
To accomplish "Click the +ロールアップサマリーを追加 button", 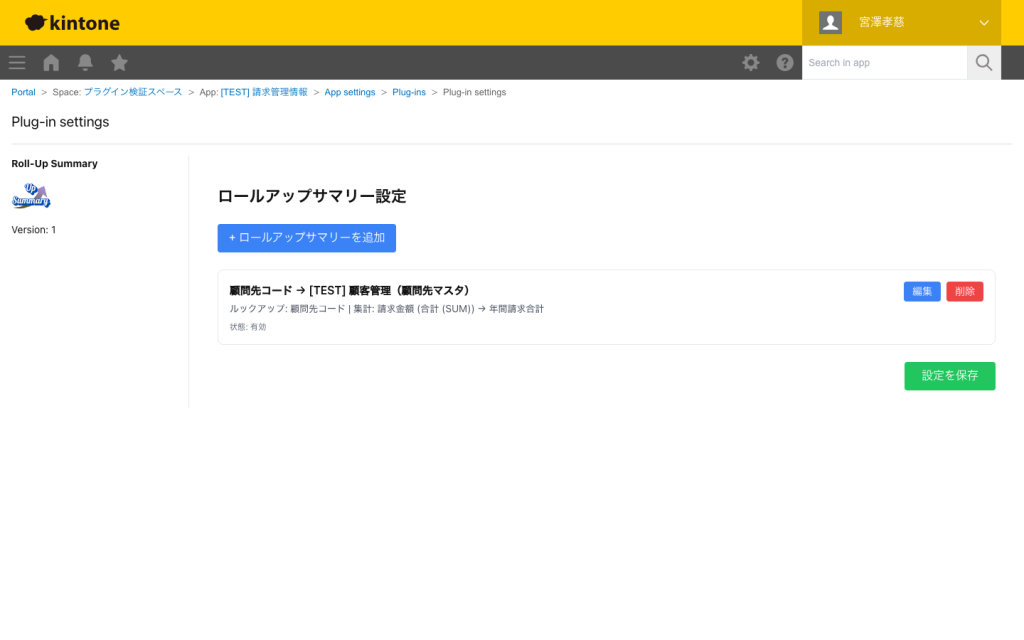I will [306, 238].
